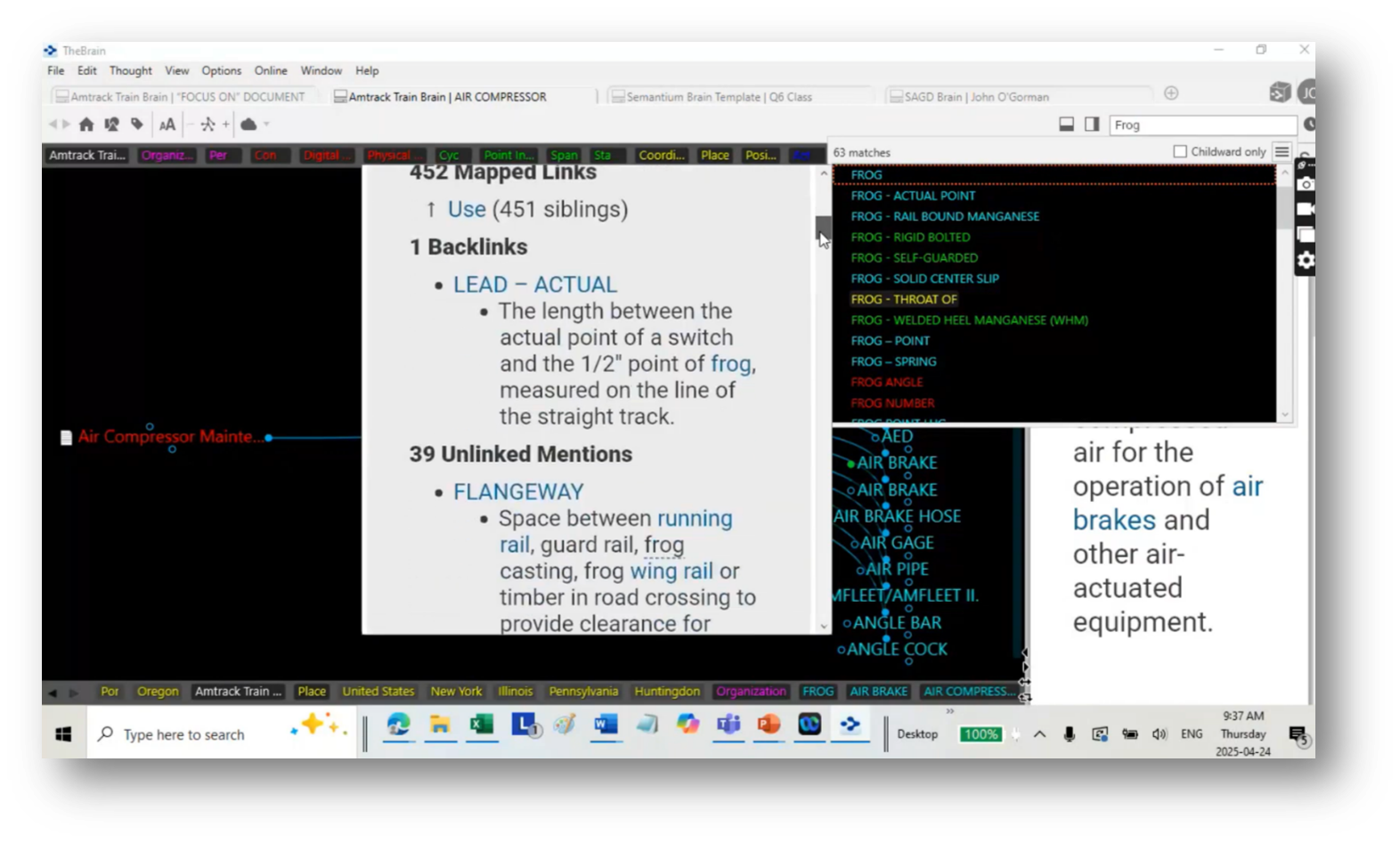Image resolution: width=1400 pixels, height=843 pixels.
Task: Open the File menu
Action: tap(56, 70)
